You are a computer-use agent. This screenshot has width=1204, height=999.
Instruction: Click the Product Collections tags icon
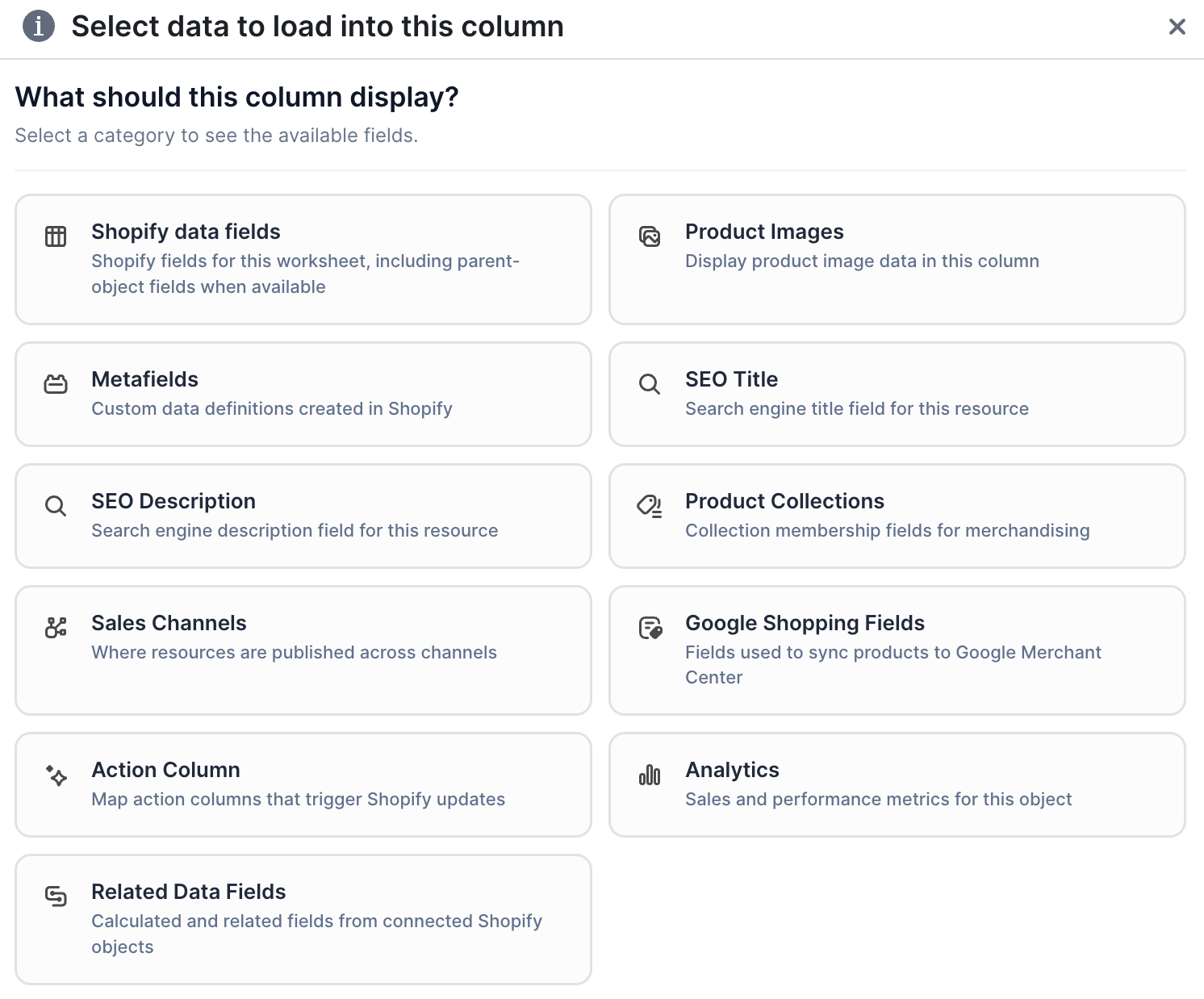tap(649, 506)
